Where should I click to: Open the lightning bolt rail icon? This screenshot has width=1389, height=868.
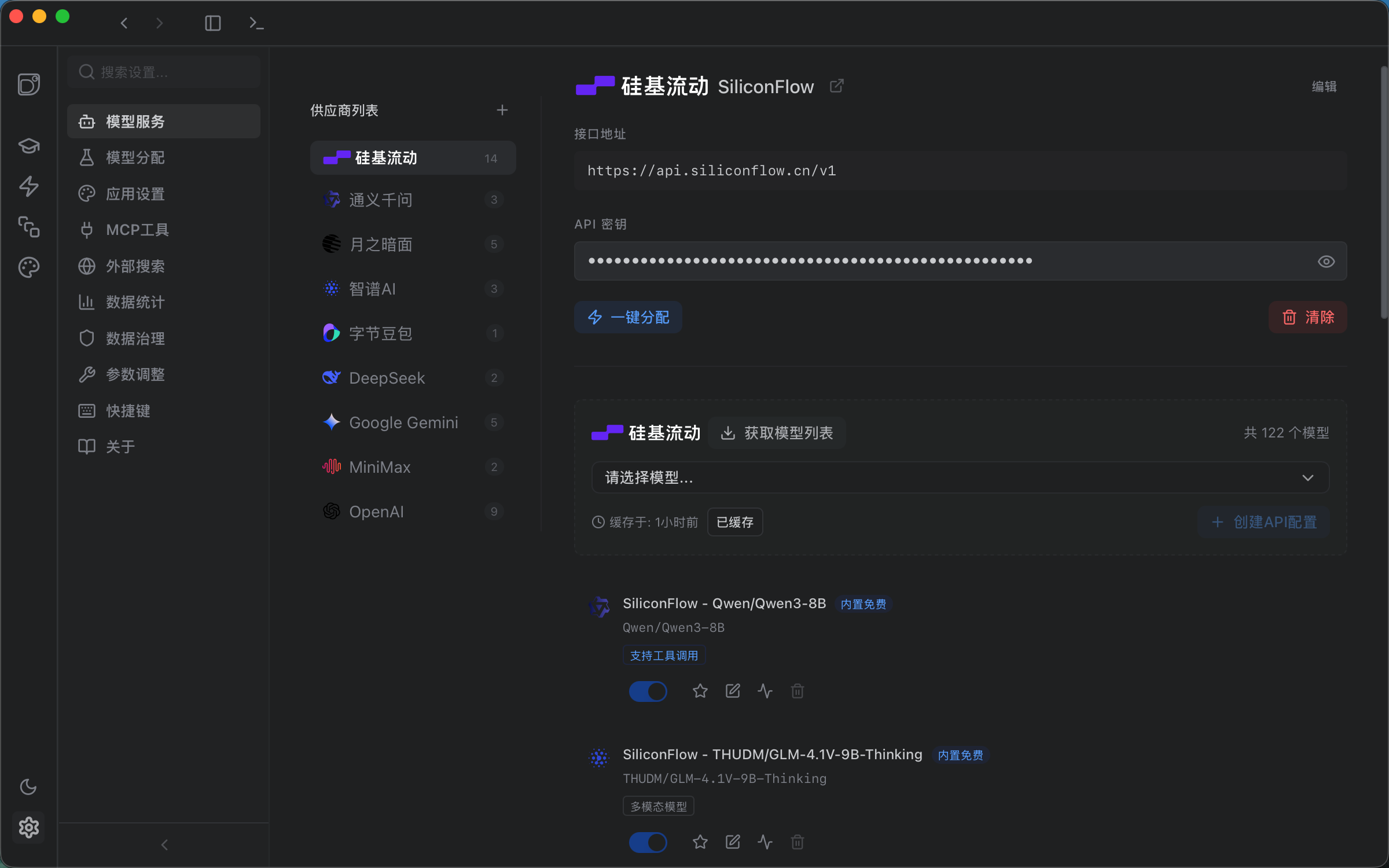(29, 186)
